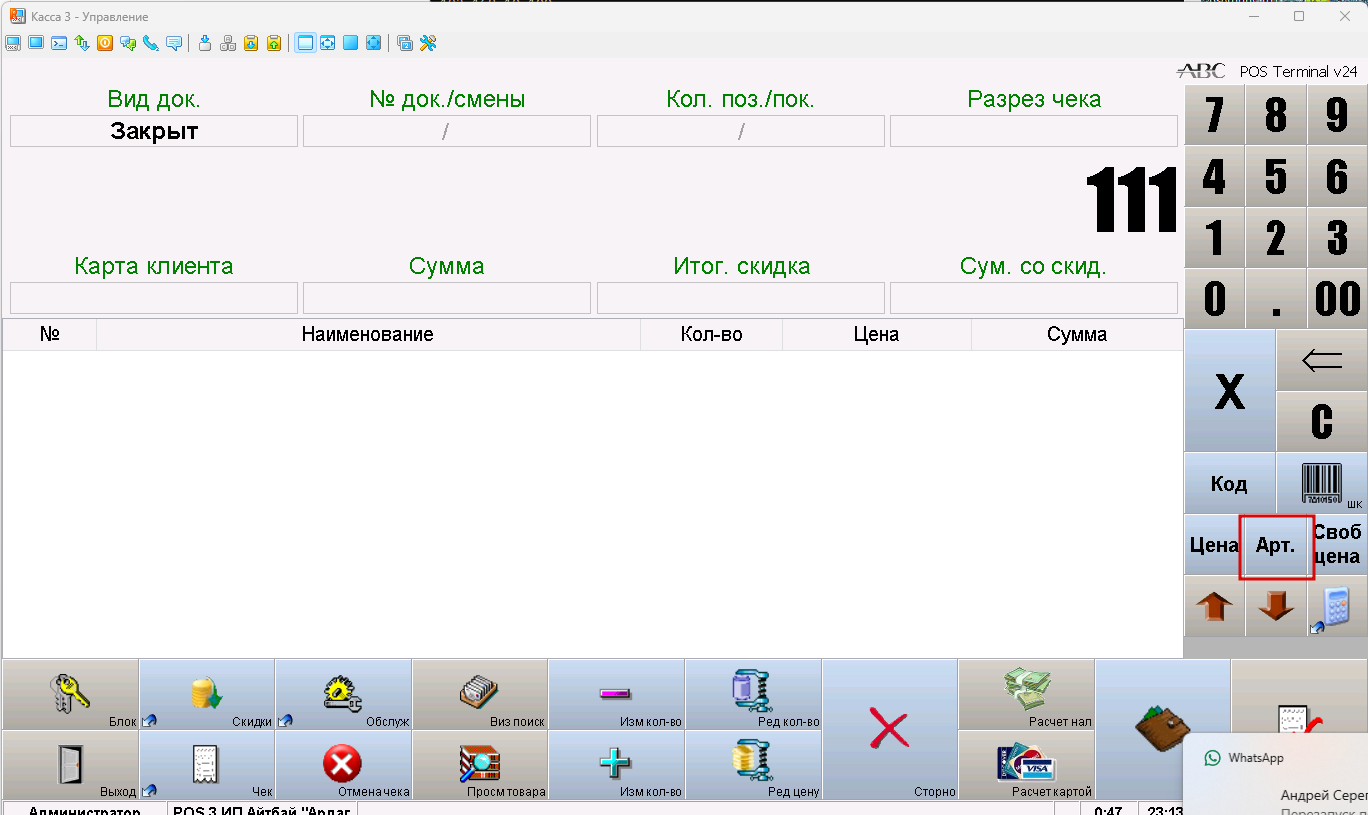Click the full control monitor-with-keyboard toolbar icon
Screen dimensions: 1368x815
[13, 43]
